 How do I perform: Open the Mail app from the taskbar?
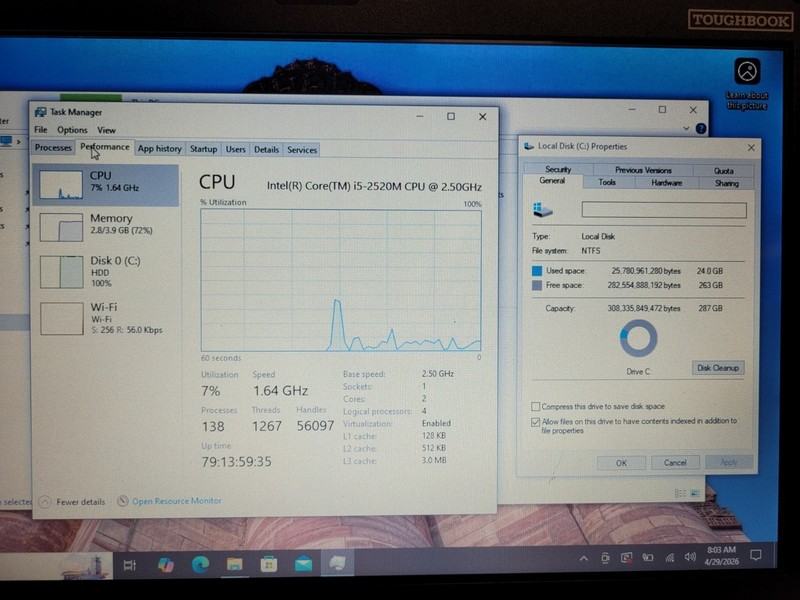click(304, 564)
